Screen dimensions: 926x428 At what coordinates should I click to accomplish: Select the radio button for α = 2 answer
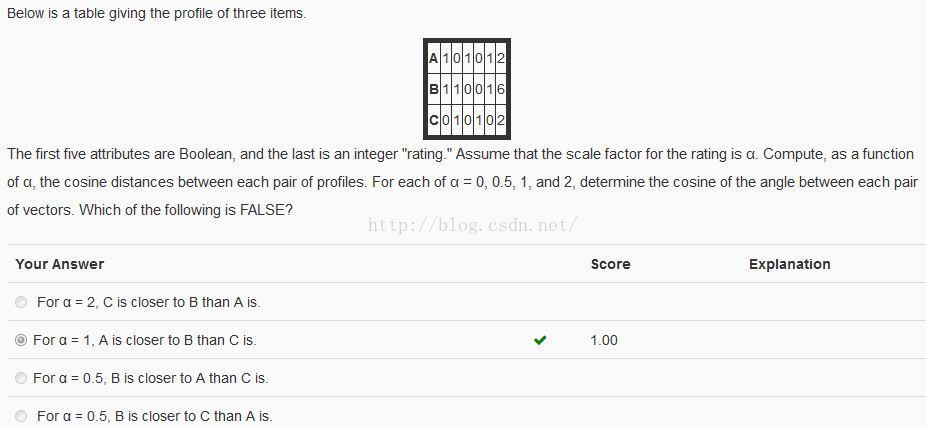21,302
